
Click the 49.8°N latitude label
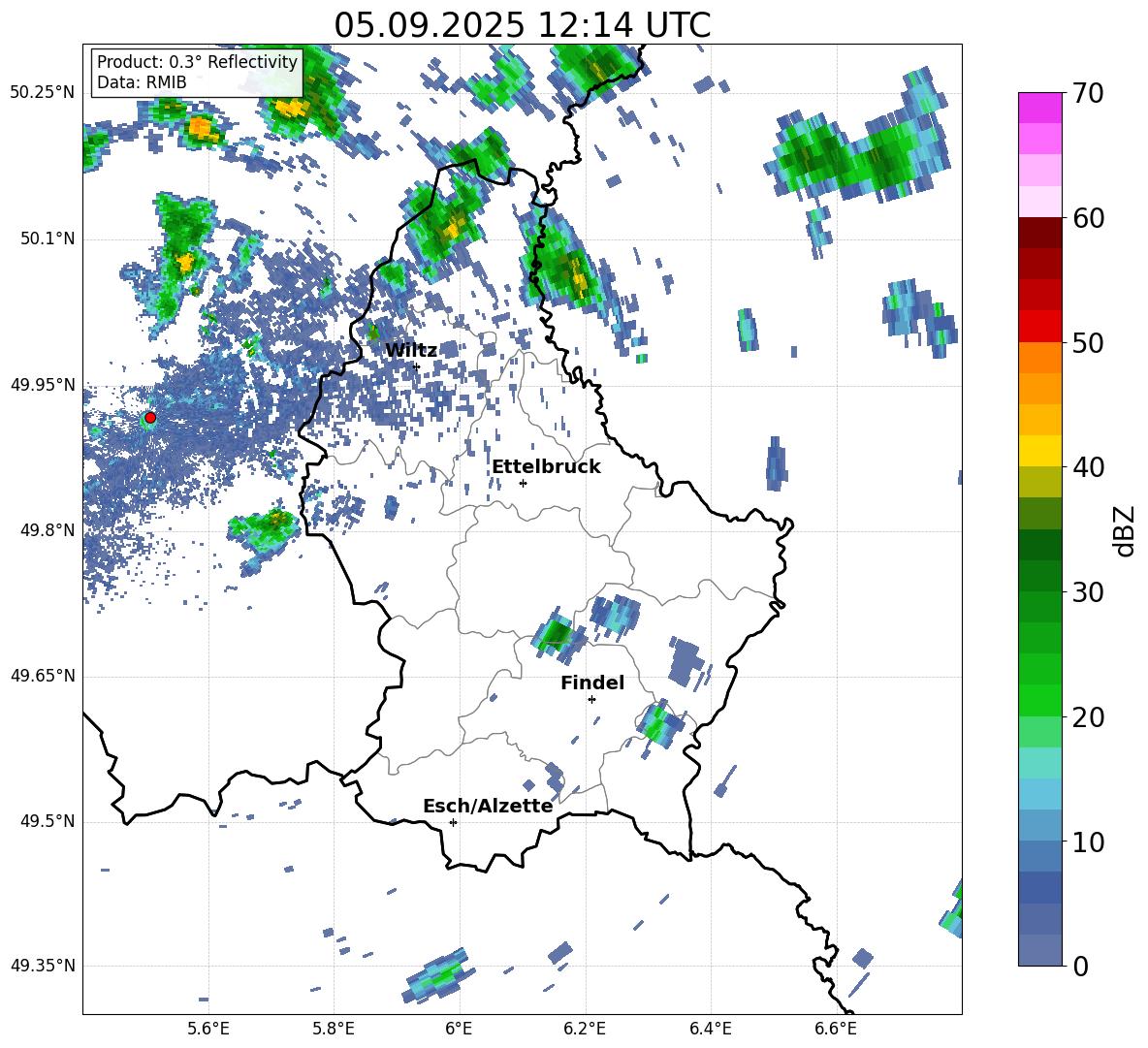[x=48, y=530]
